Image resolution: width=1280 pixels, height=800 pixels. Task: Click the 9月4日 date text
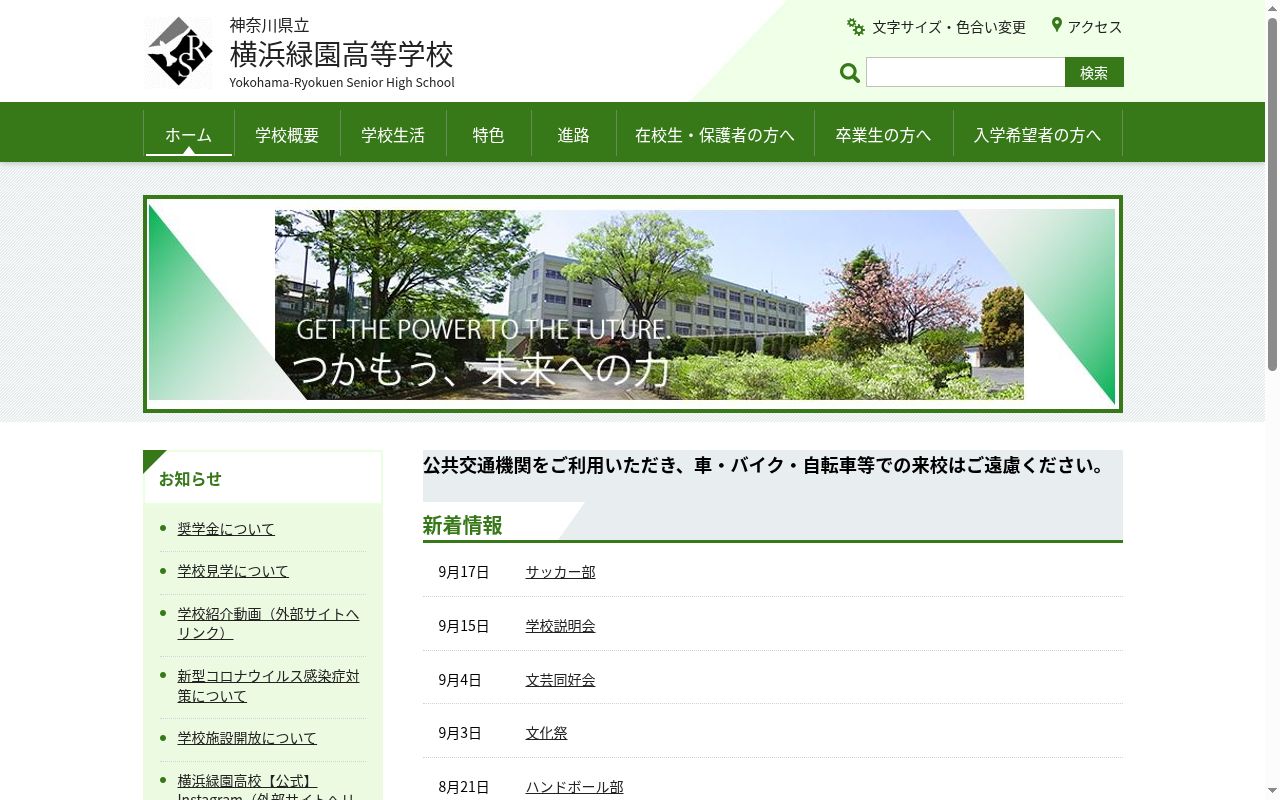click(460, 680)
